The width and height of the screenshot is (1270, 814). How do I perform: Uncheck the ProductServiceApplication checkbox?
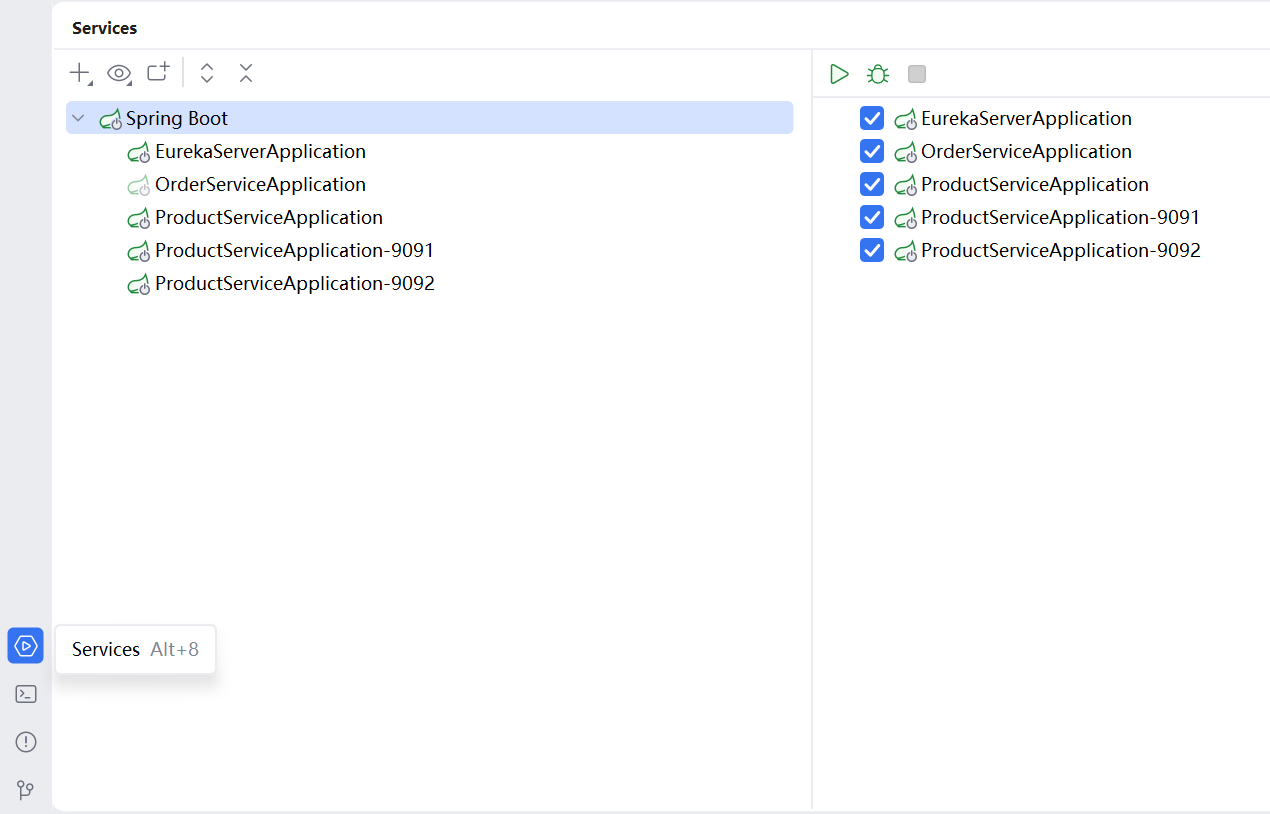[872, 184]
